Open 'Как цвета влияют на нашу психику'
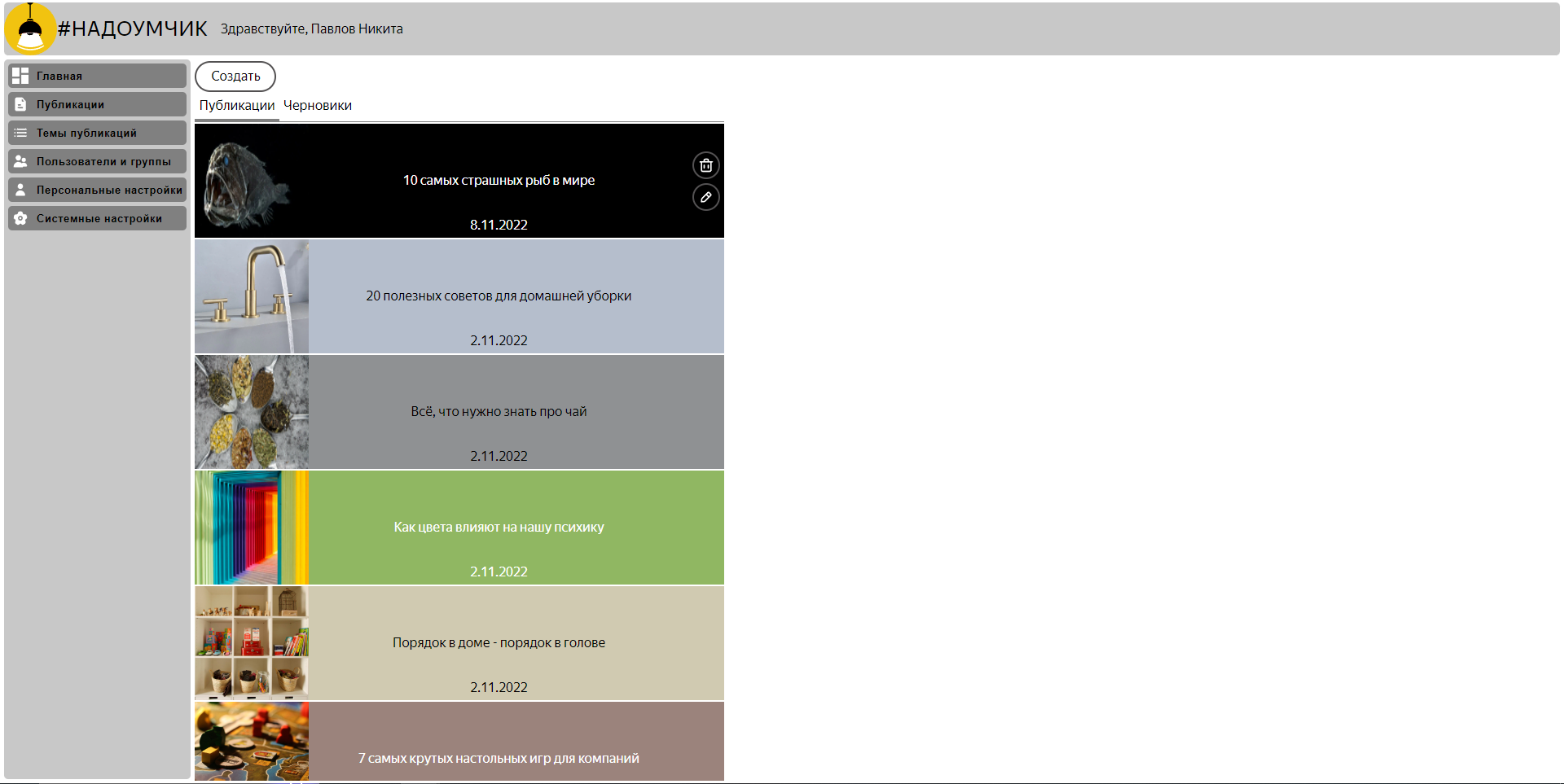Screen dimensions: 1564x784 [499, 527]
